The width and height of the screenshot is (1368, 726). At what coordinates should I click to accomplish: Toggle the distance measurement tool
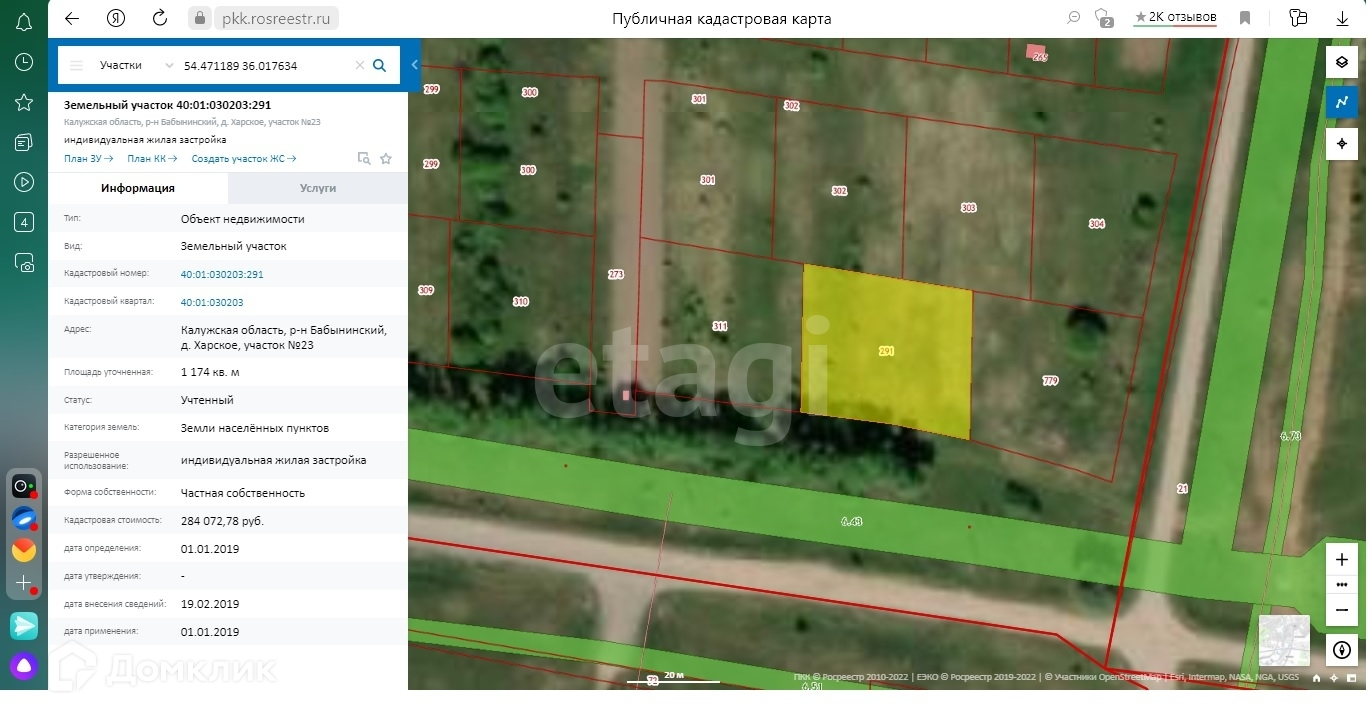point(1342,102)
